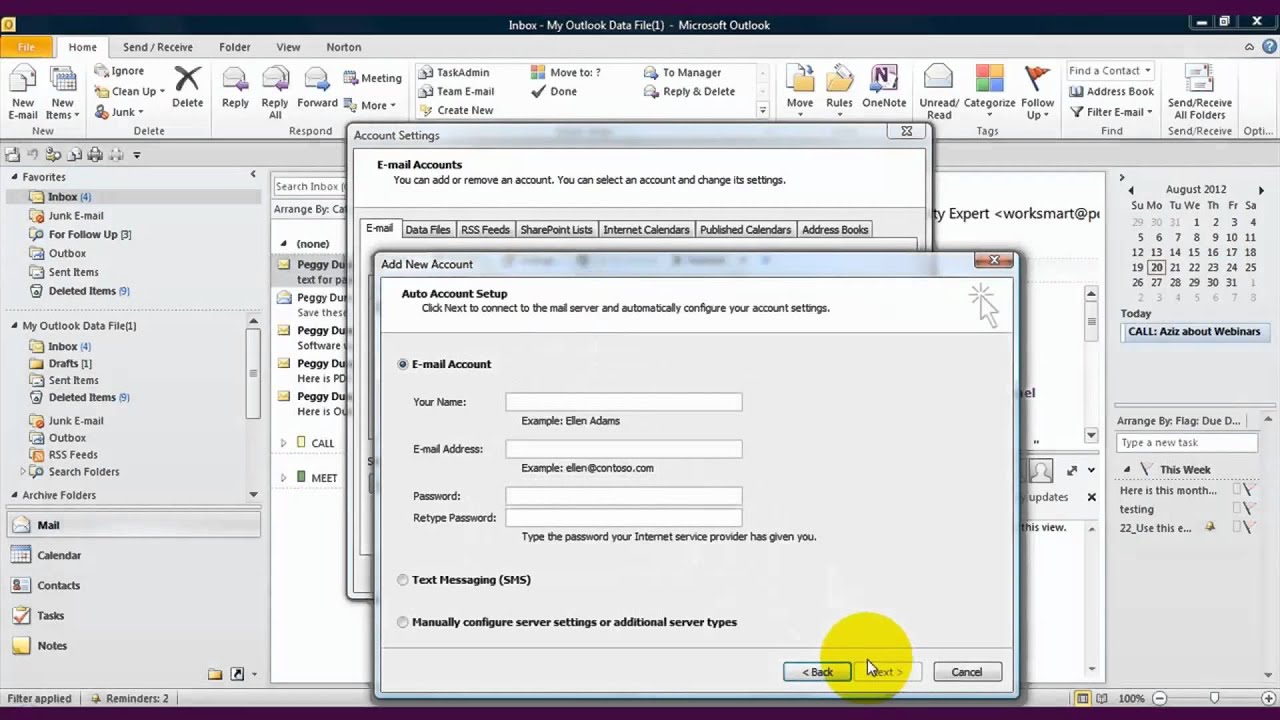The image size is (1280, 720).
Task: Open the Address Book
Action: pyautogui.click(x=1111, y=91)
